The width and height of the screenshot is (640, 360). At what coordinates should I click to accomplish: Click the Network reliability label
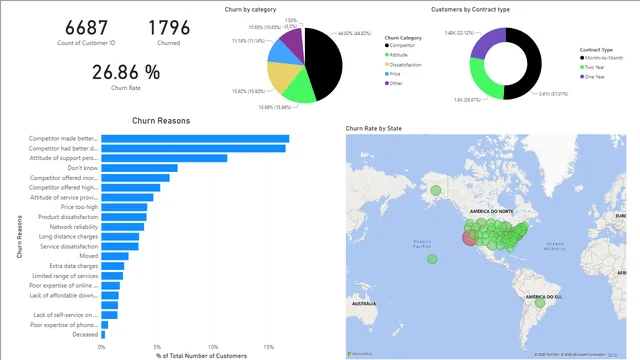pyautogui.click(x=74, y=227)
